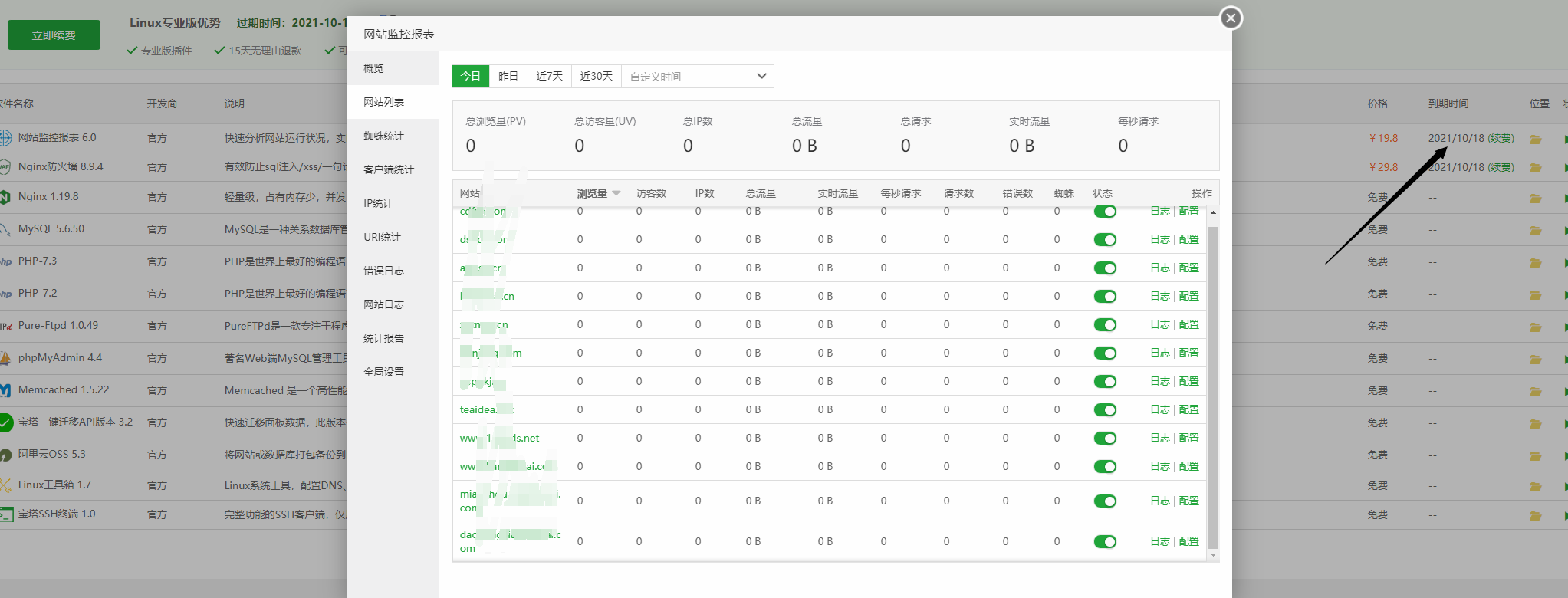Toggle monitoring status for the ai.c site
This screenshot has height=598, width=1568.
point(1105,467)
